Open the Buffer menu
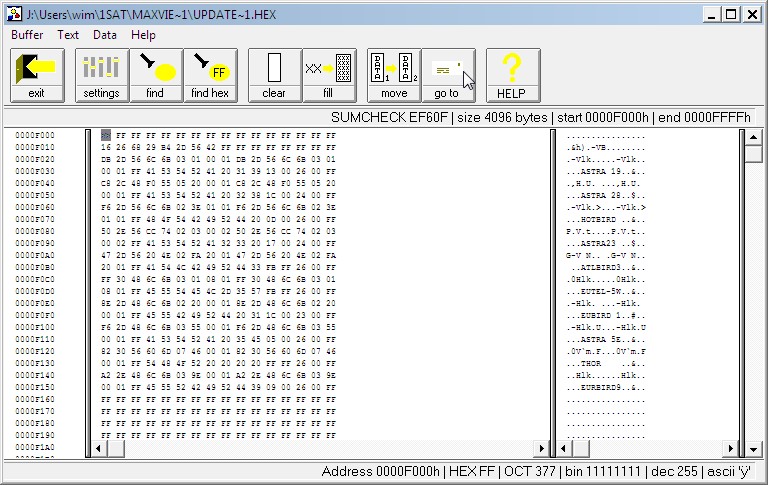 27,35
